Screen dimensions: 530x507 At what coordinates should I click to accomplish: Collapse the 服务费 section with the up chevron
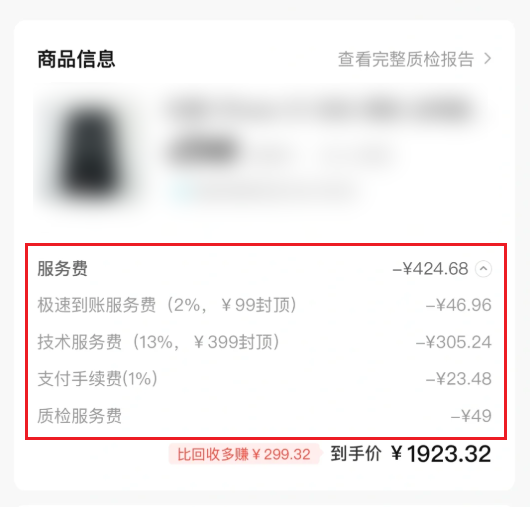point(483,269)
